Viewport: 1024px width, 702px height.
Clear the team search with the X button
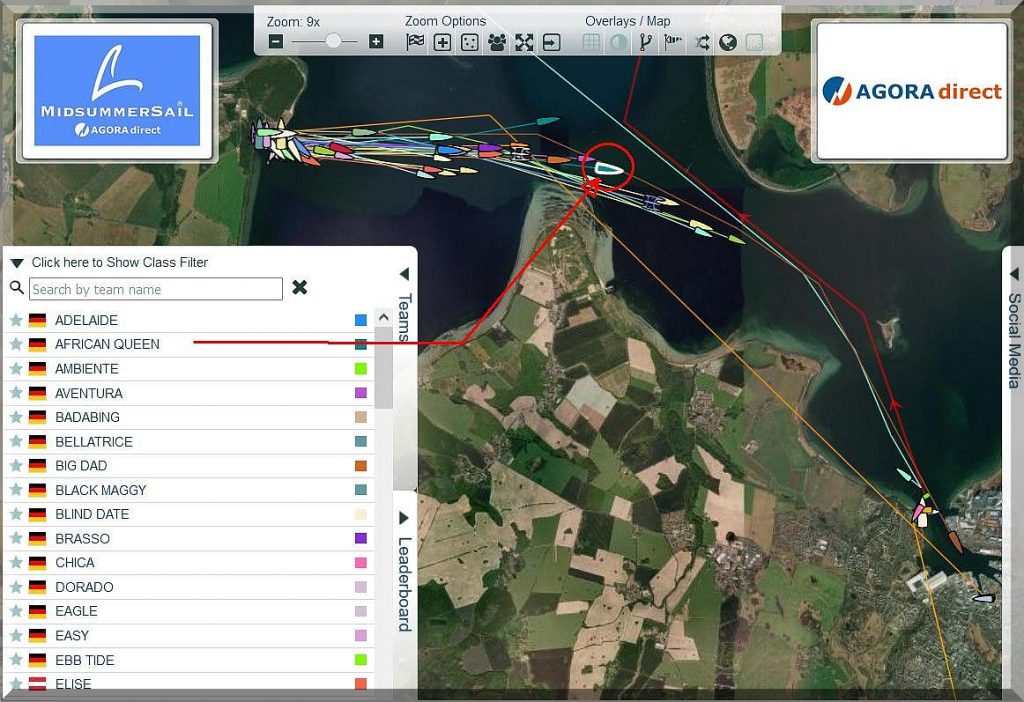pyautogui.click(x=299, y=288)
